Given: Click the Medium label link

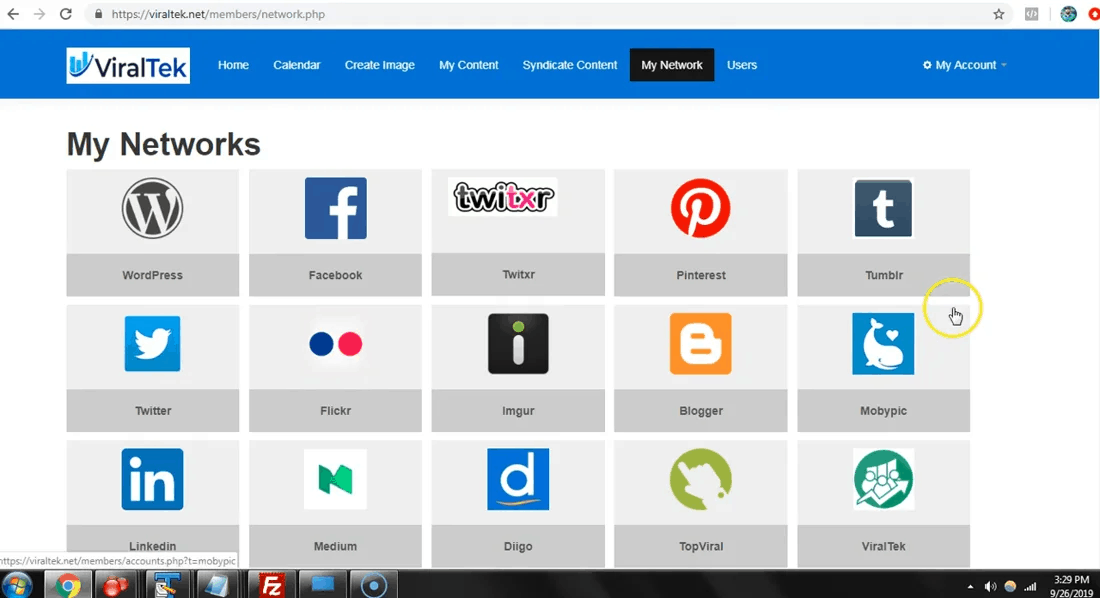Looking at the screenshot, I should (335, 546).
